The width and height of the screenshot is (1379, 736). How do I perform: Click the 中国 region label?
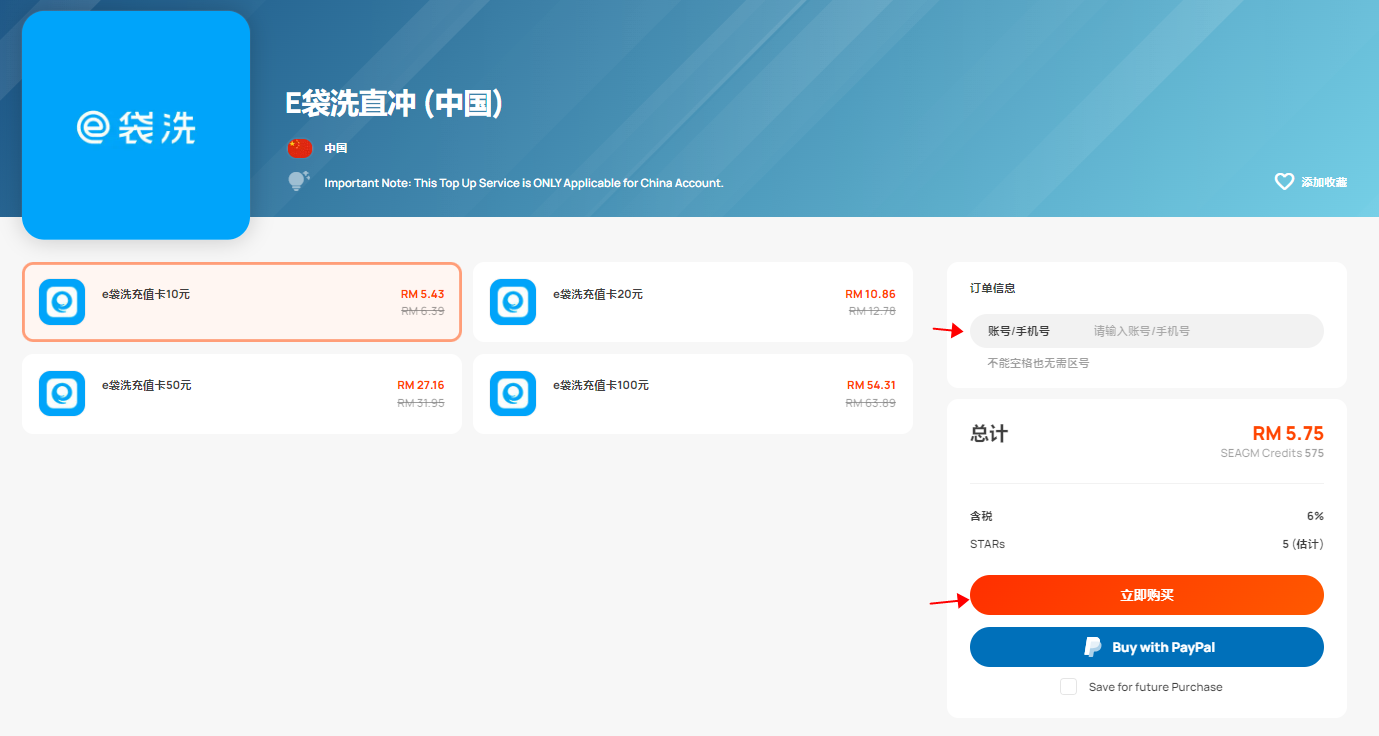pos(335,148)
